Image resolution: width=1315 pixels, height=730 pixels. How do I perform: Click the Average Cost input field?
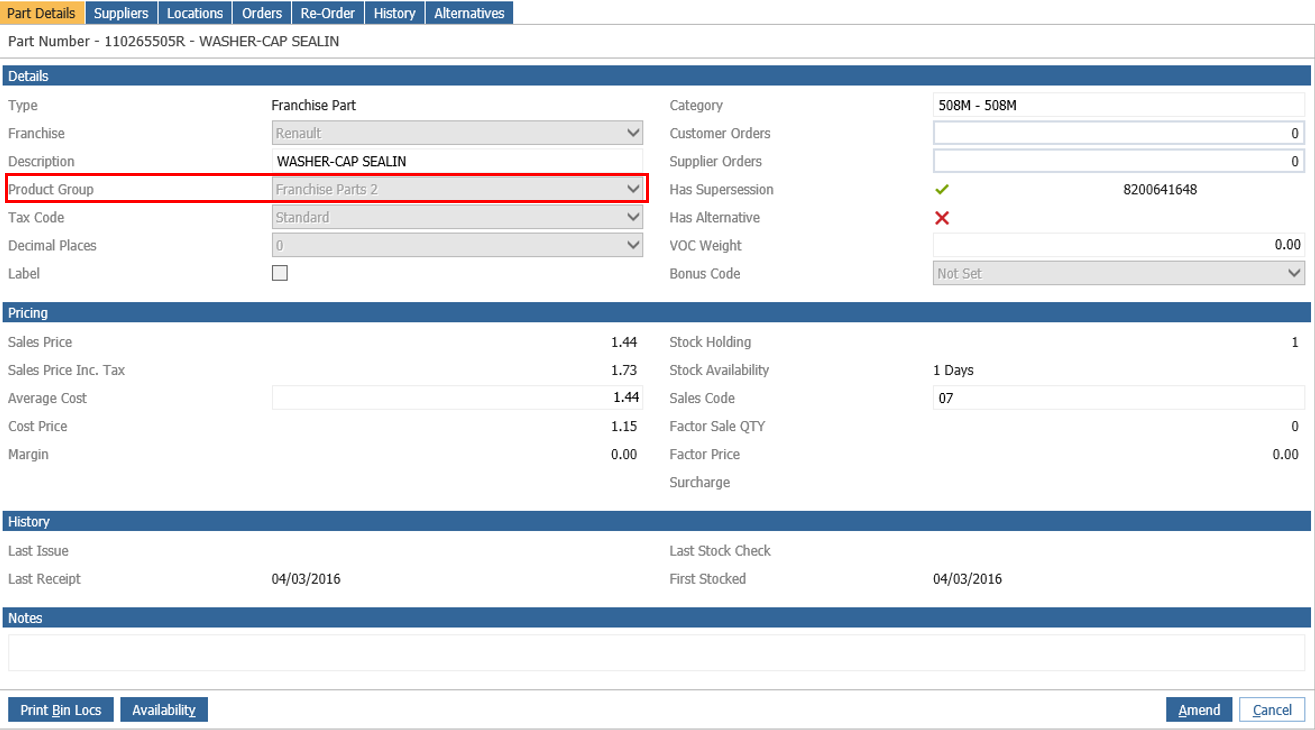coord(457,398)
